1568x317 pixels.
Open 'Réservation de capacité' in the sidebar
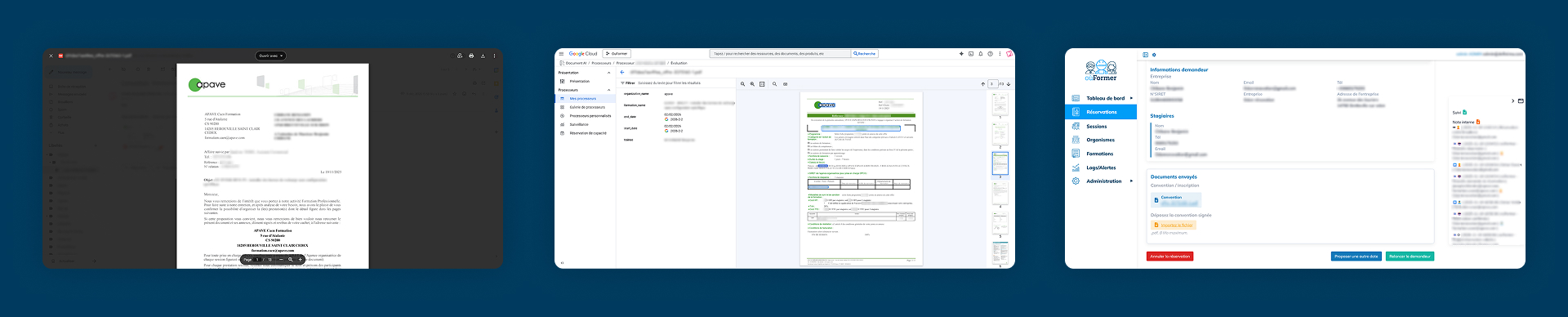pyautogui.click(x=588, y=133)
